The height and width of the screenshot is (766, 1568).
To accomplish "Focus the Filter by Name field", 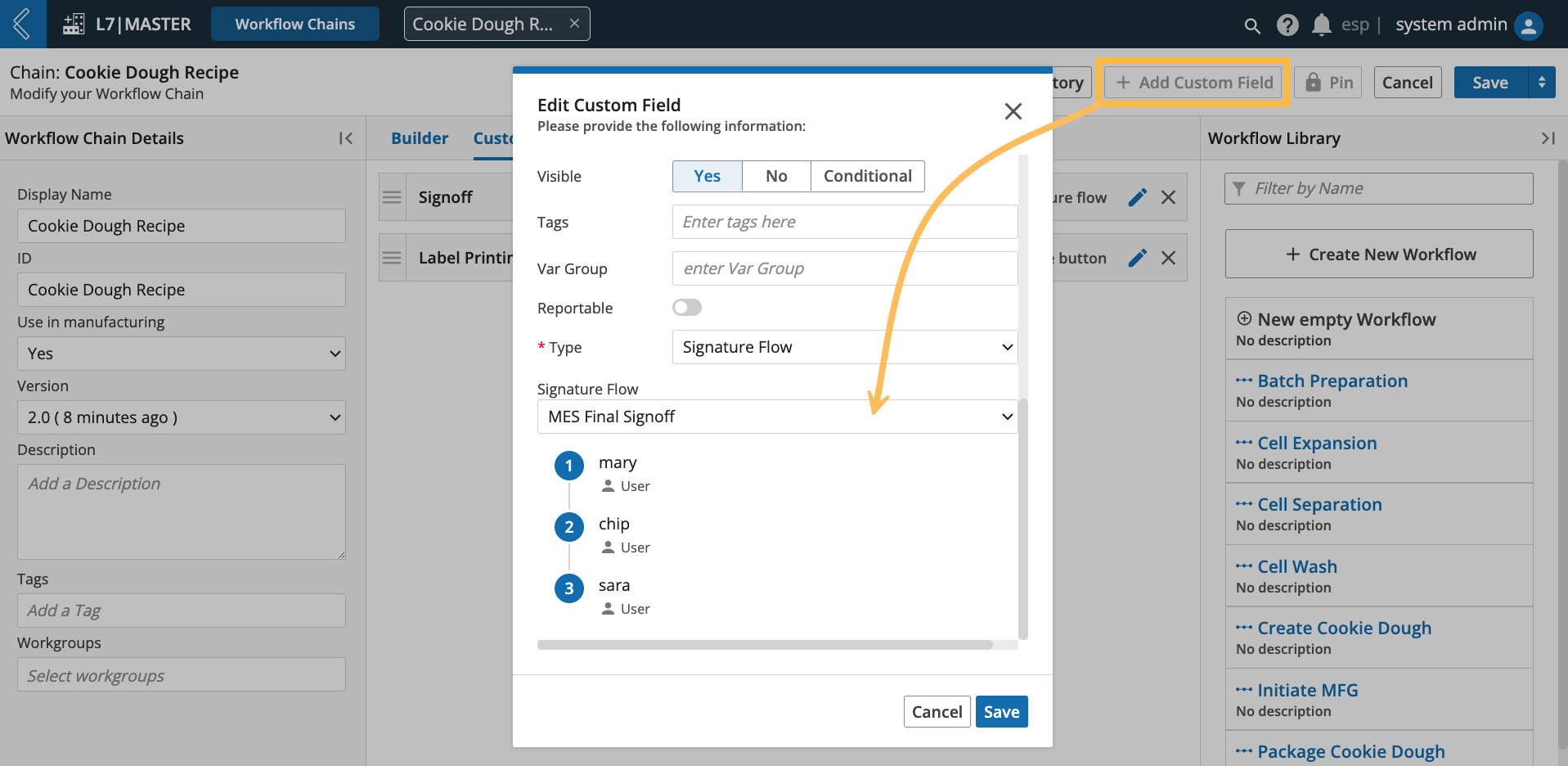I will [1379, 188].
